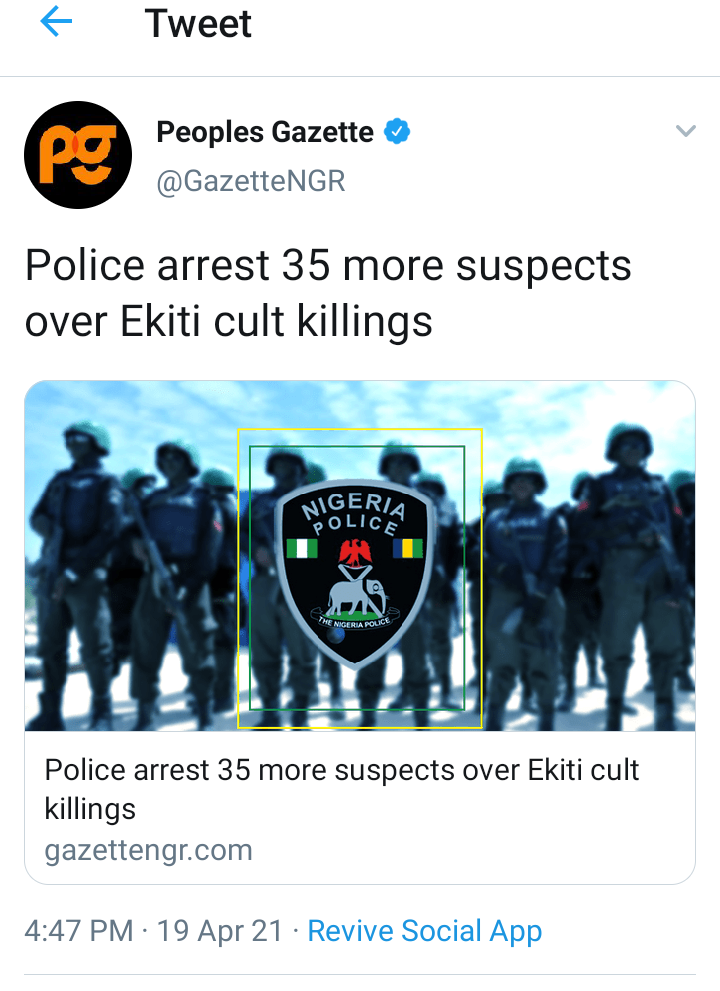Image resolution: width=720 pixels, height=991 pixels.
Task: Tap the Nigeria Police badge in image
Action: (355, 573)
